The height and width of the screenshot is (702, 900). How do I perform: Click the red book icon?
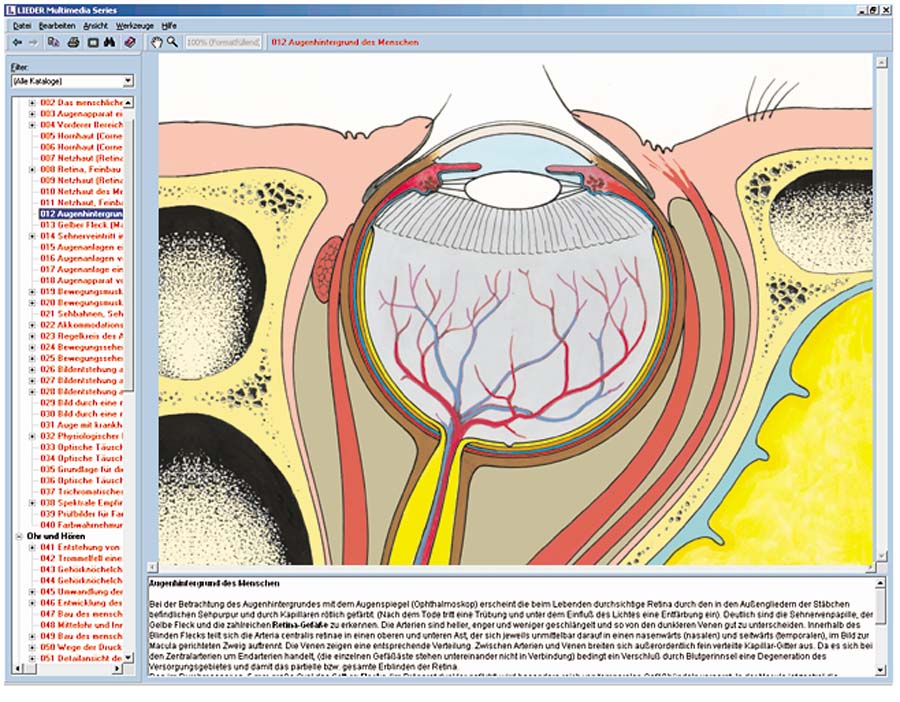pyautogui.click(x=129, y=42)
